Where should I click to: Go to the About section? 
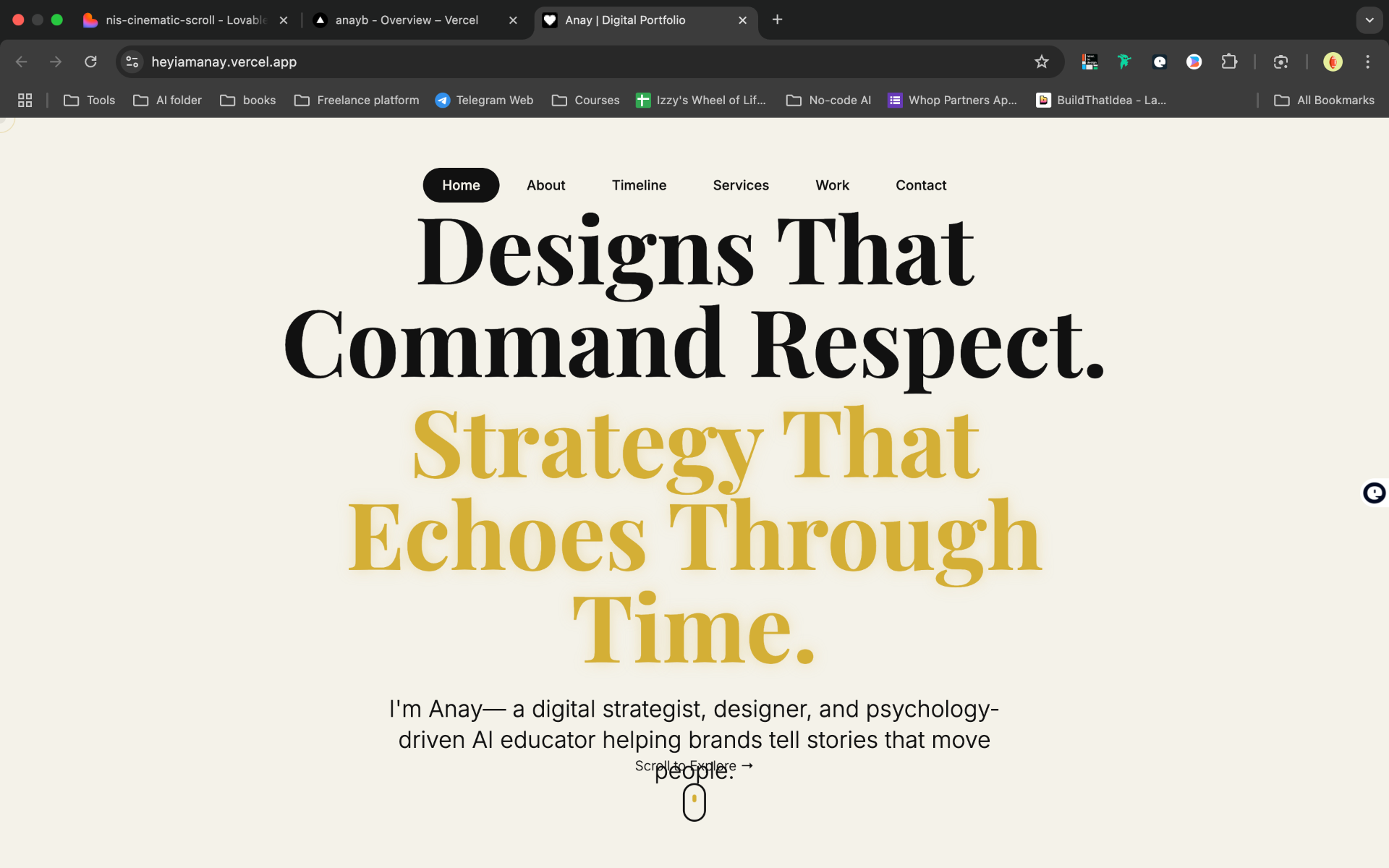[x=545, y=185]
